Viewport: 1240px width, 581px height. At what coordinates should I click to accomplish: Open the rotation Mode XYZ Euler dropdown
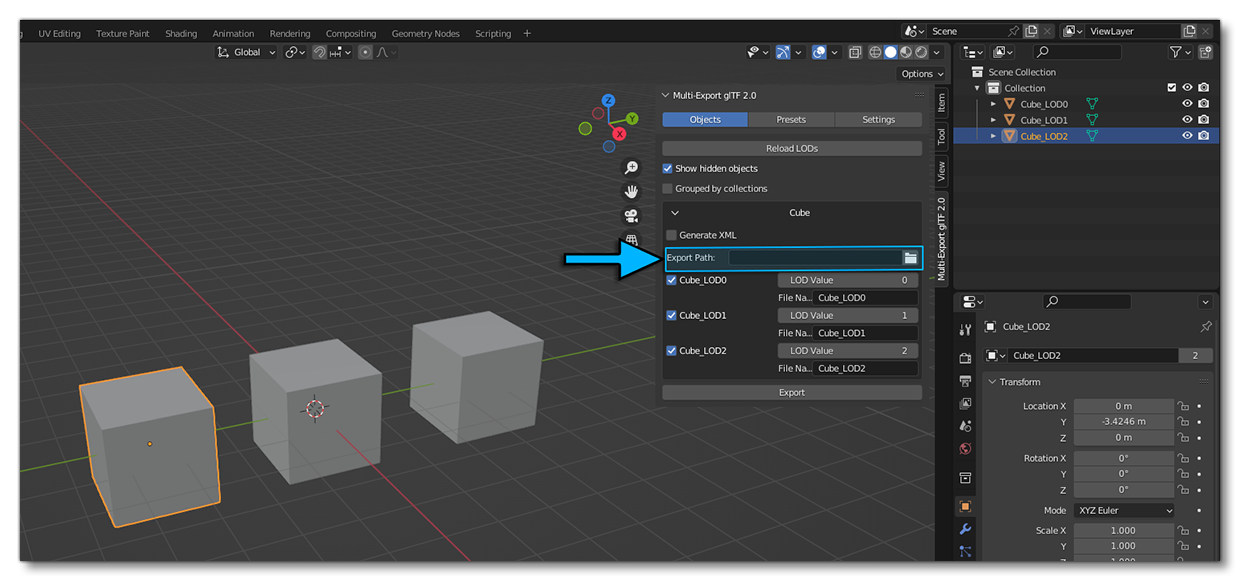[x=1125, y=510]
